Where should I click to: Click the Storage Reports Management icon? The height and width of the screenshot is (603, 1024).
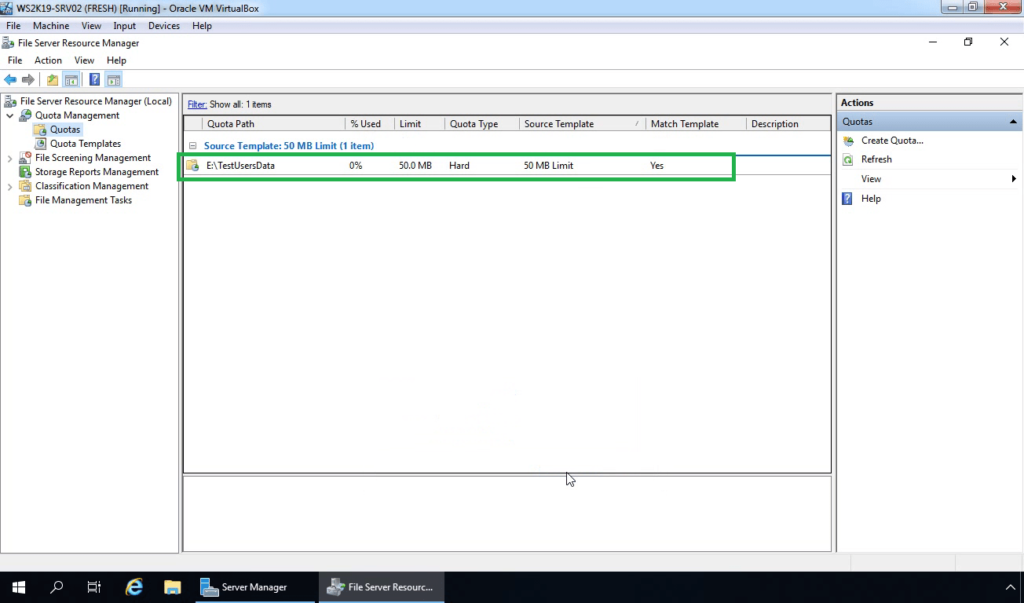coord(25,172)
